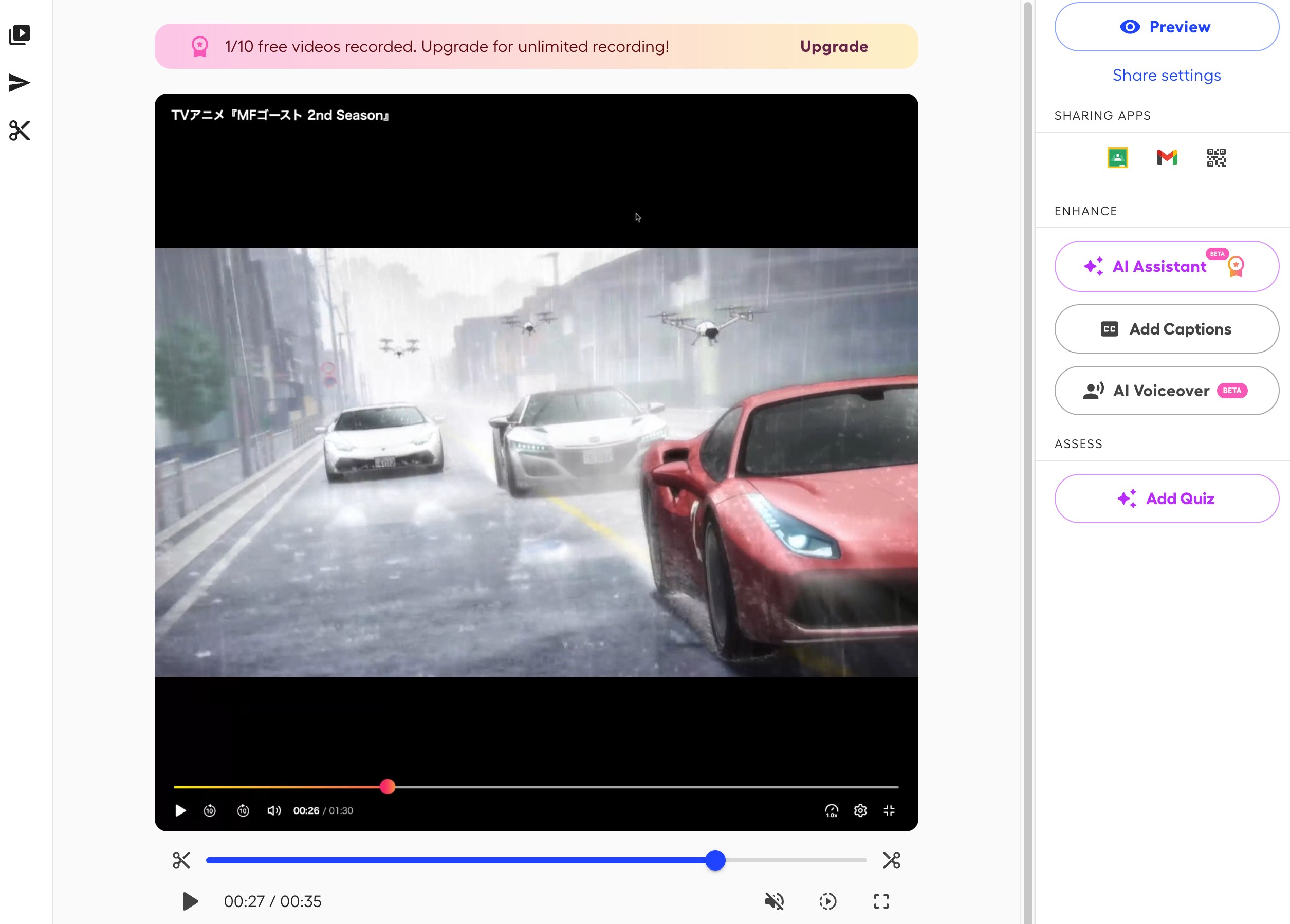Screen dimensions: 1290x924
Task: Click the Add Captions button
Action: coord(1167,329)
